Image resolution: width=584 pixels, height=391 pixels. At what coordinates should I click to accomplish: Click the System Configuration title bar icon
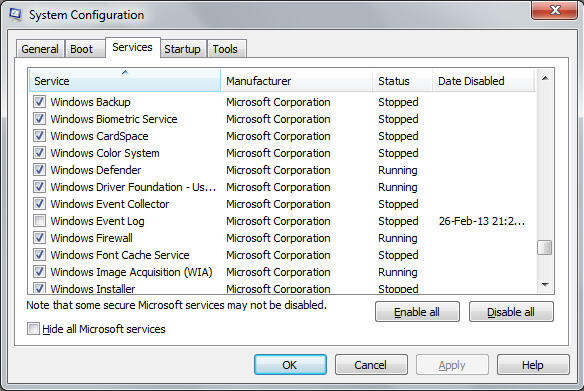point(15,15)
